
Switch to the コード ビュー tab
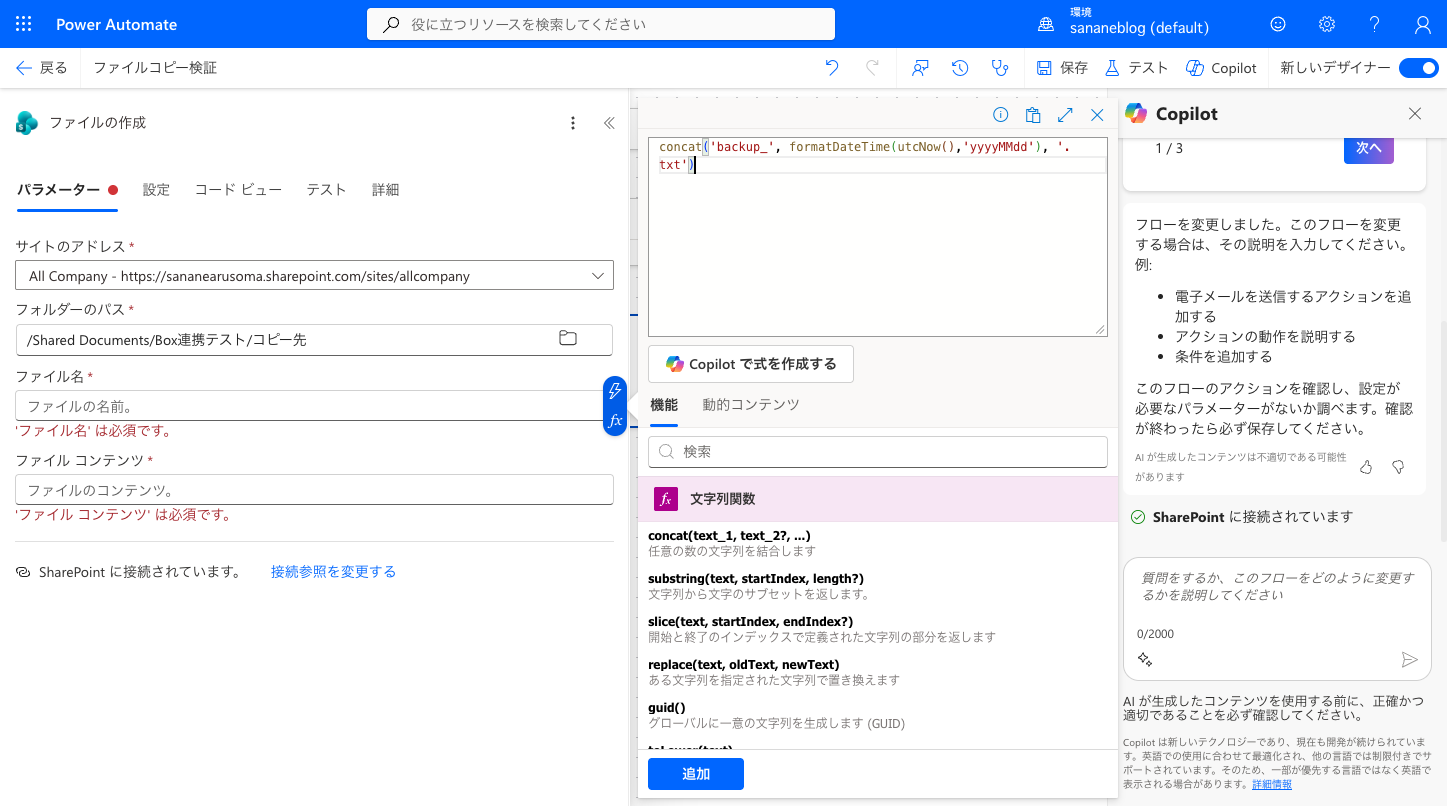(238, 190)
